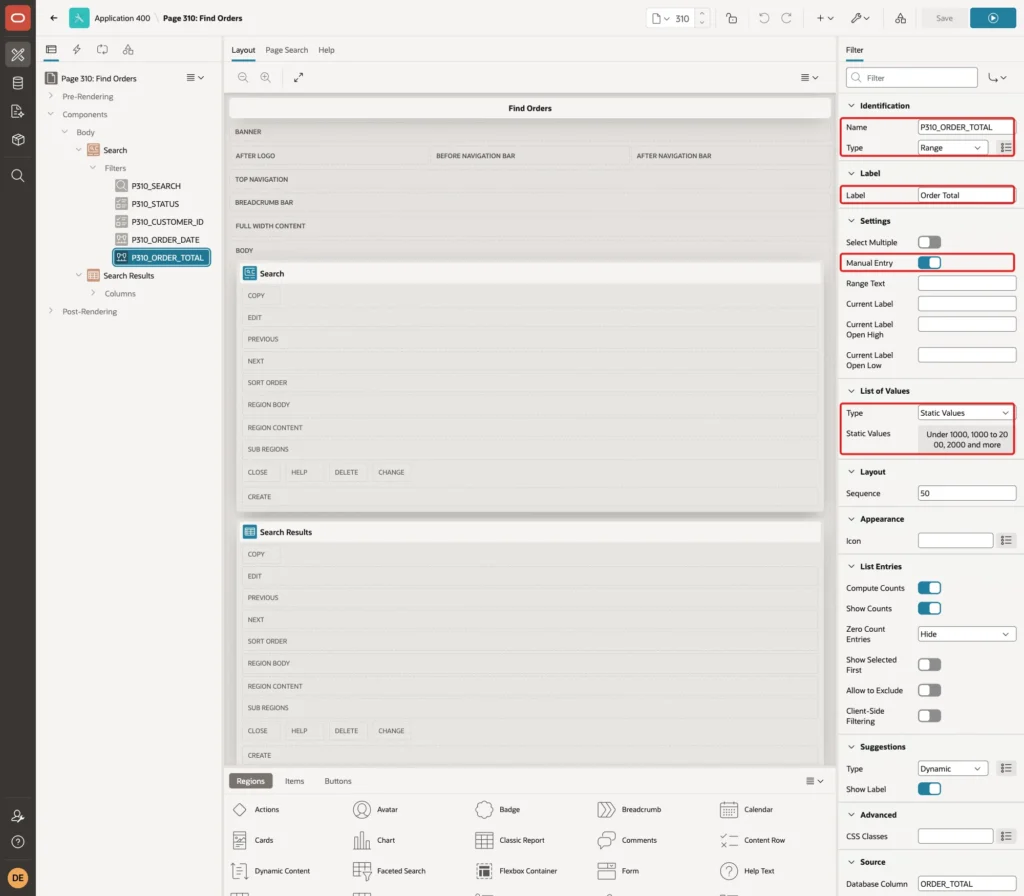1024x896 pixels.
Task: Pick the Chart region type
Action: coord(374,840)
